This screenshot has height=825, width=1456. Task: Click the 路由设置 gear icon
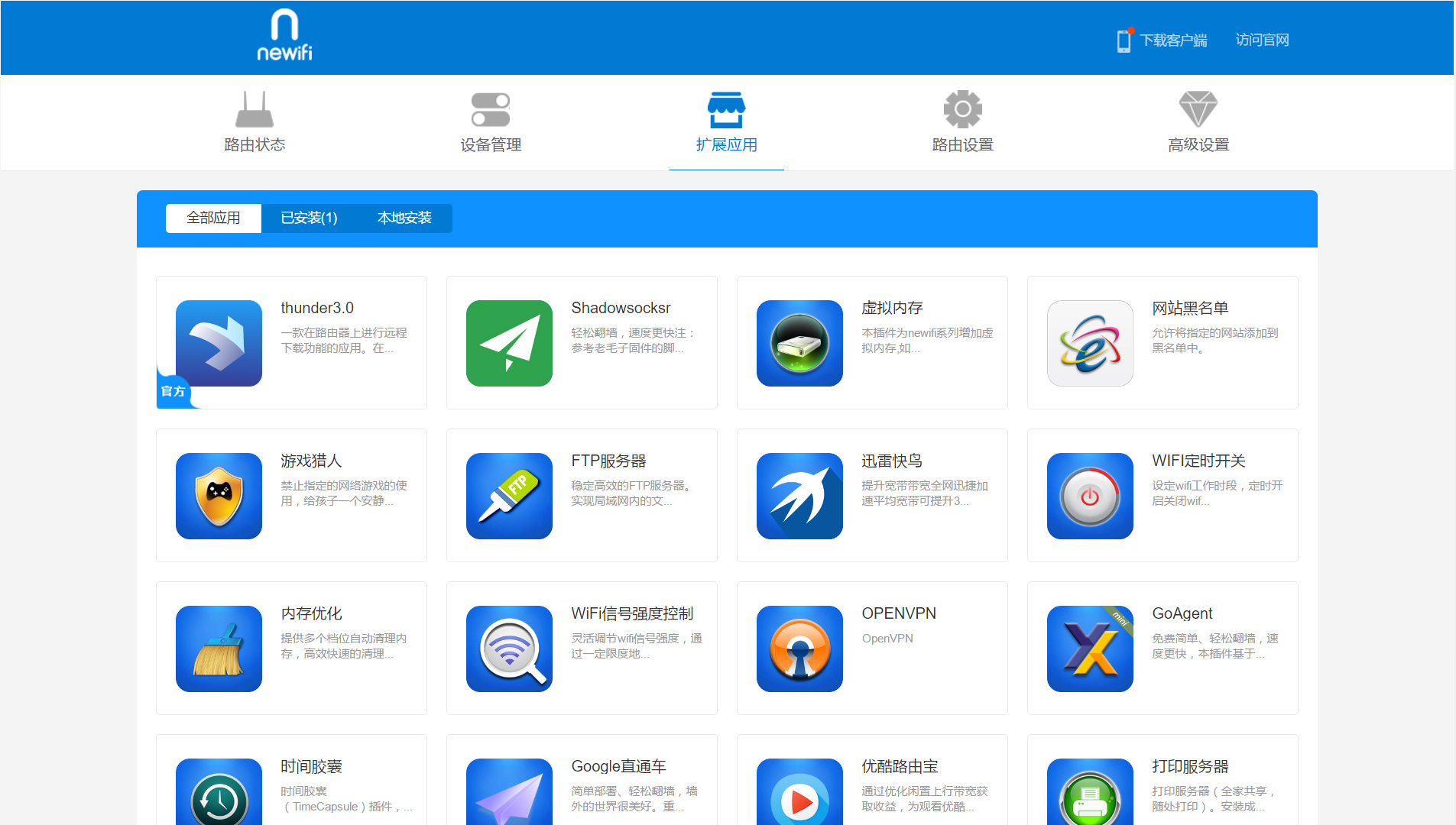963,109
